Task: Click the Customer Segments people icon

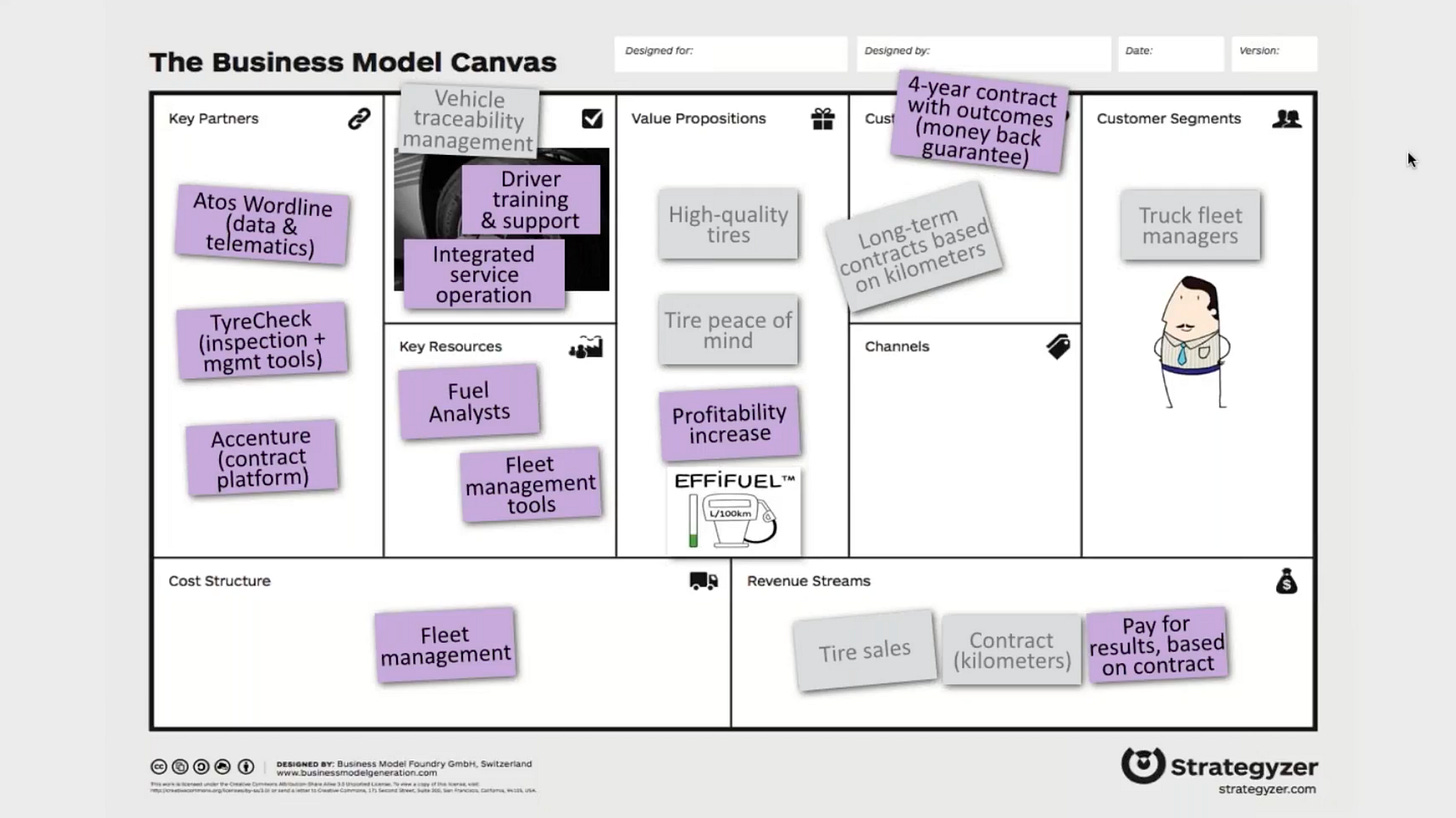Action: pos(1287,119)
